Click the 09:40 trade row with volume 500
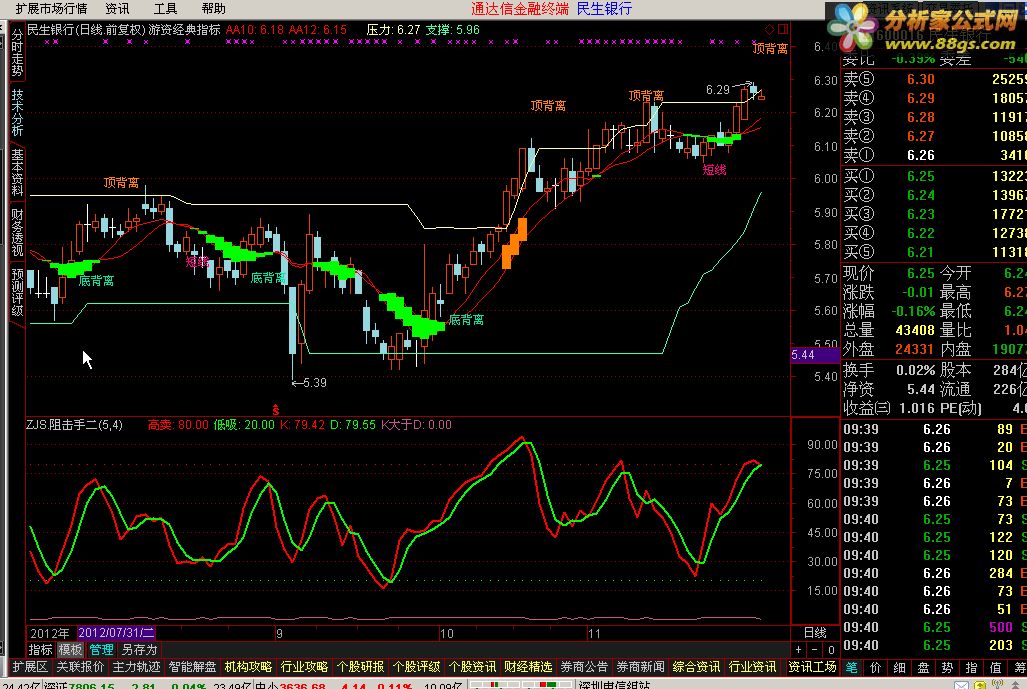Screen dimensions: 1027x689 934,627
